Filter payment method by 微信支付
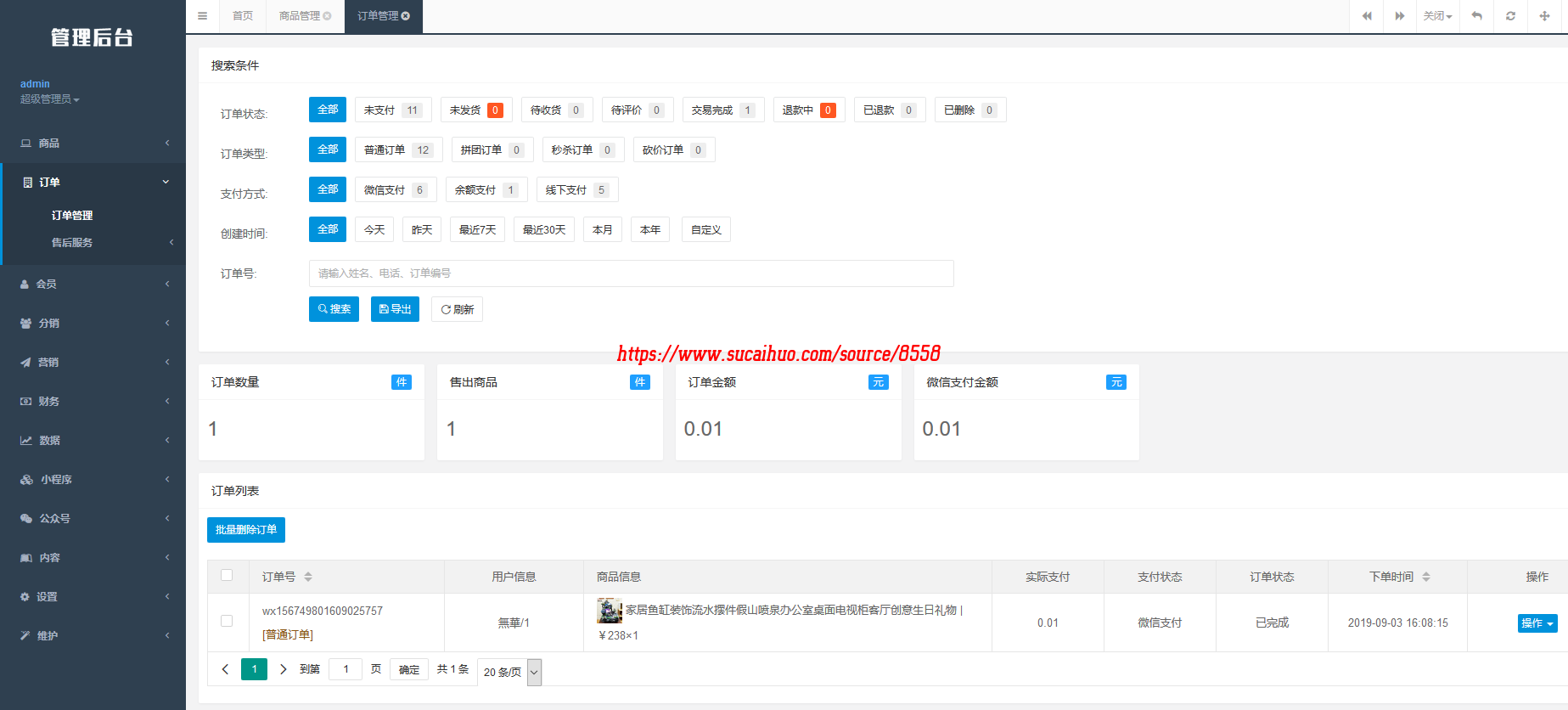Viewport: 1568px width, 710px height. pos(396,189)
